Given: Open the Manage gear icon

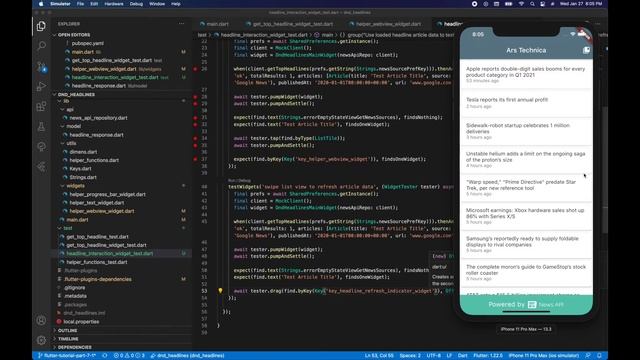Looking at the screenshot, I should 41,340.
